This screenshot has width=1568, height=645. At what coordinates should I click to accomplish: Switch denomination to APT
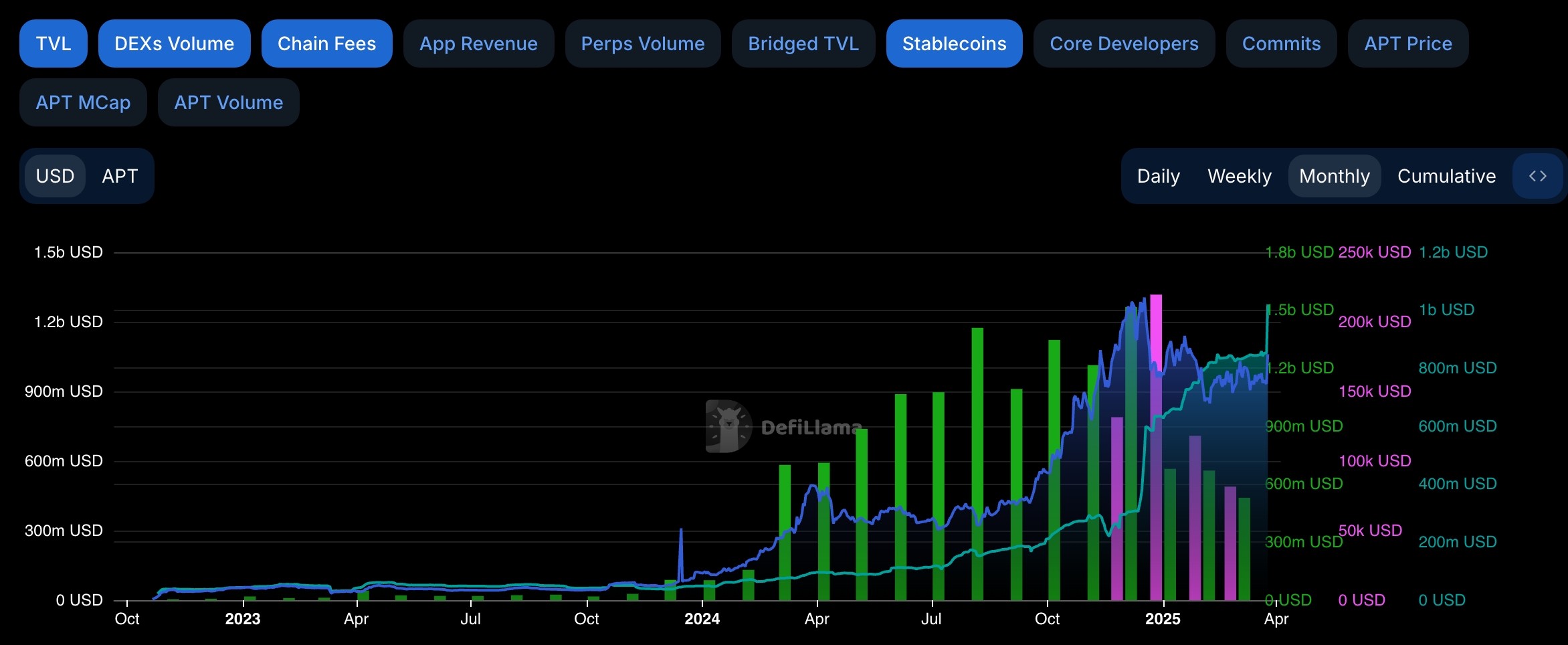point(120,176)
